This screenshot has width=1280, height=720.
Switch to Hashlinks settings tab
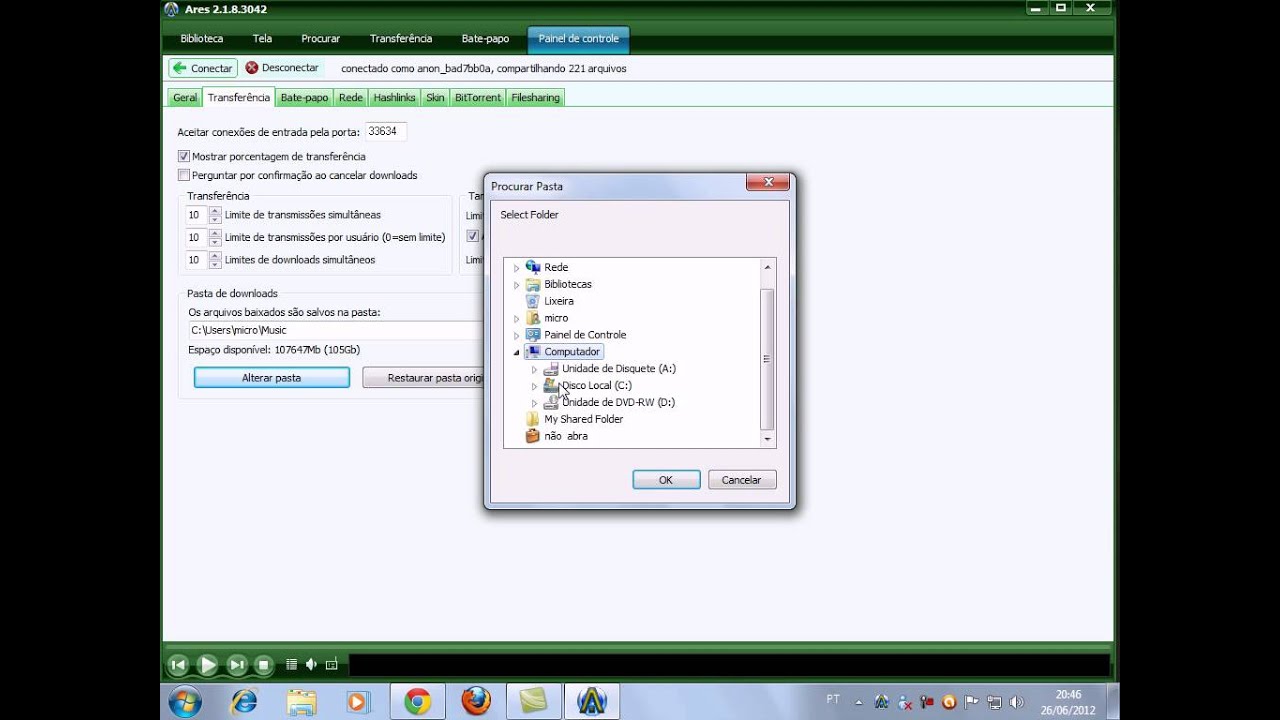point(394,98)
